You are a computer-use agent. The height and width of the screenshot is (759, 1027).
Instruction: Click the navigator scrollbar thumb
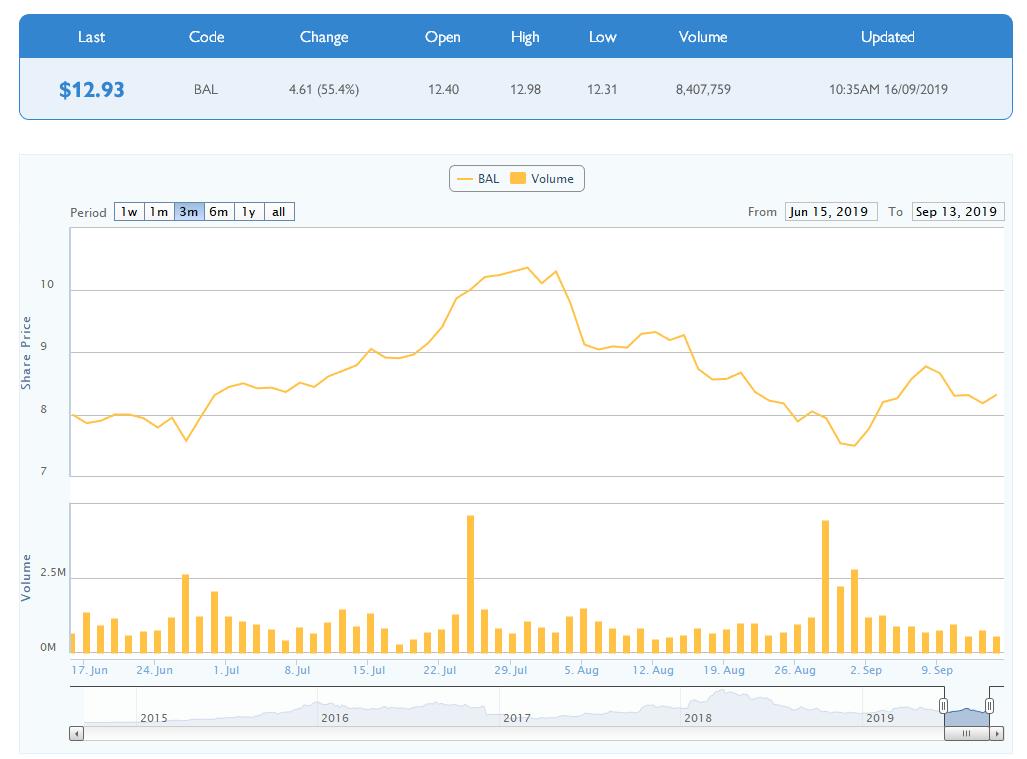click(x=966, y=733)
